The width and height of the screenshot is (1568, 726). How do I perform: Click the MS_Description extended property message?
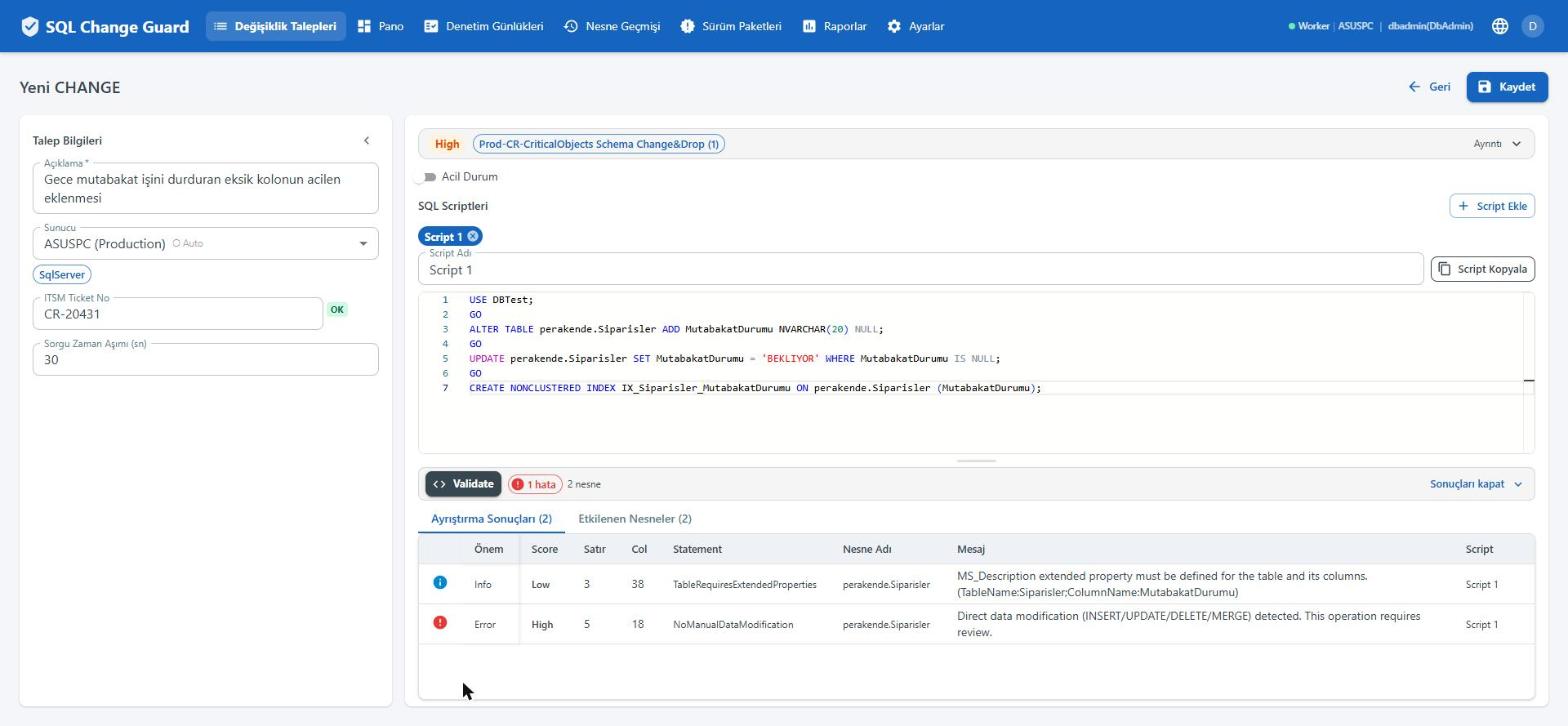point(1162,584)
